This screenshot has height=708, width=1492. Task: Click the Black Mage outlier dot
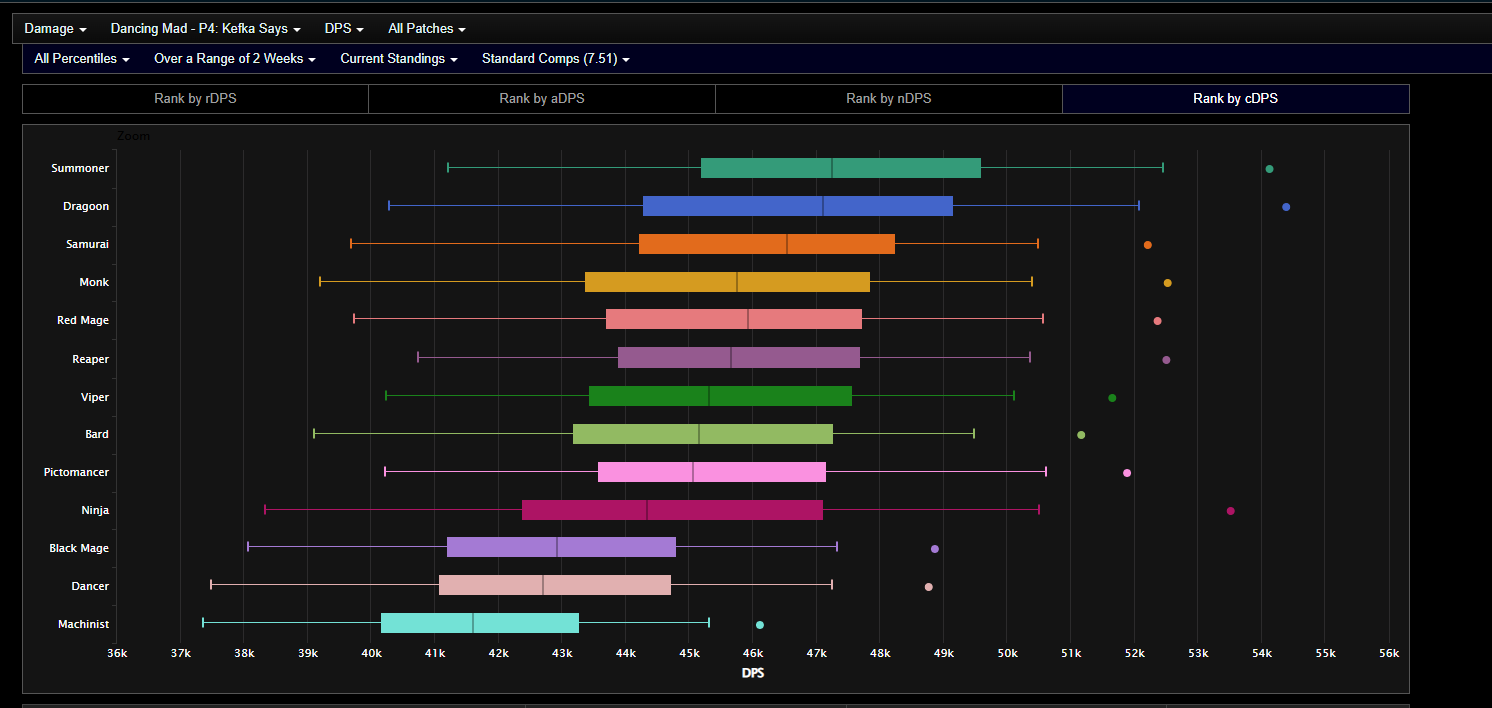[935, 549]
